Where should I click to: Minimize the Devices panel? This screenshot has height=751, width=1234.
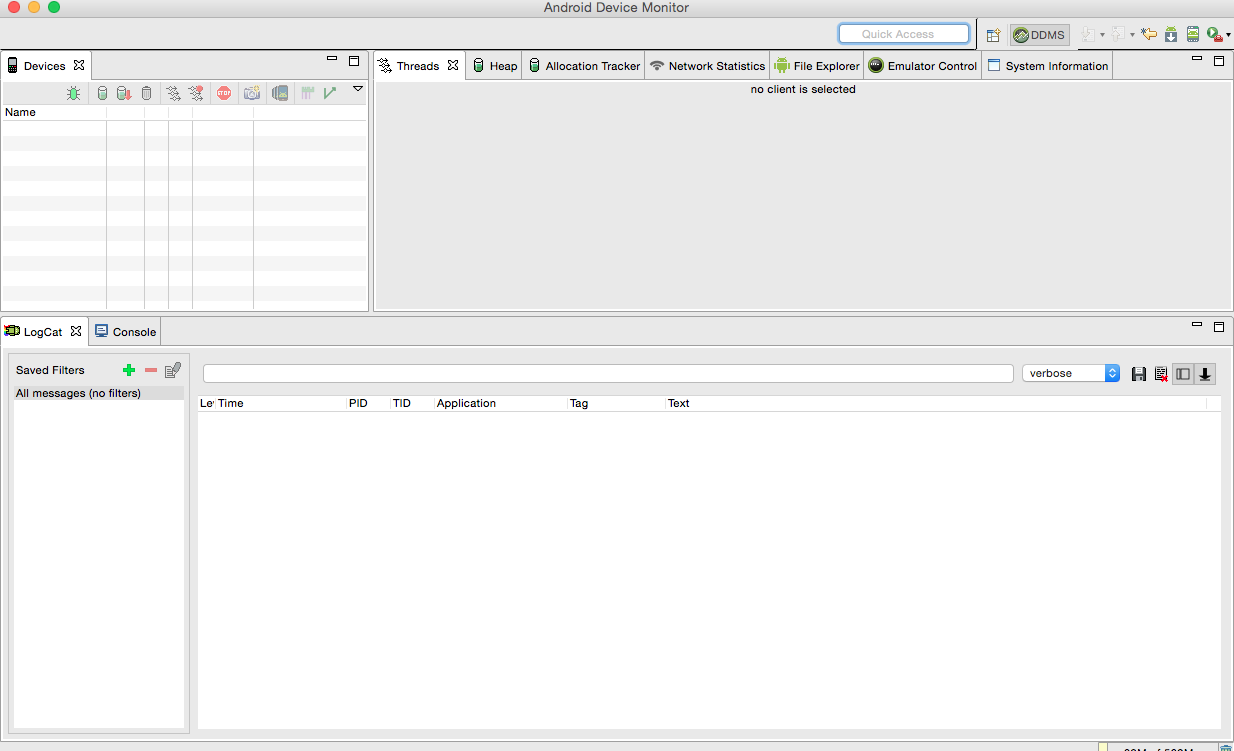point(332,60)
